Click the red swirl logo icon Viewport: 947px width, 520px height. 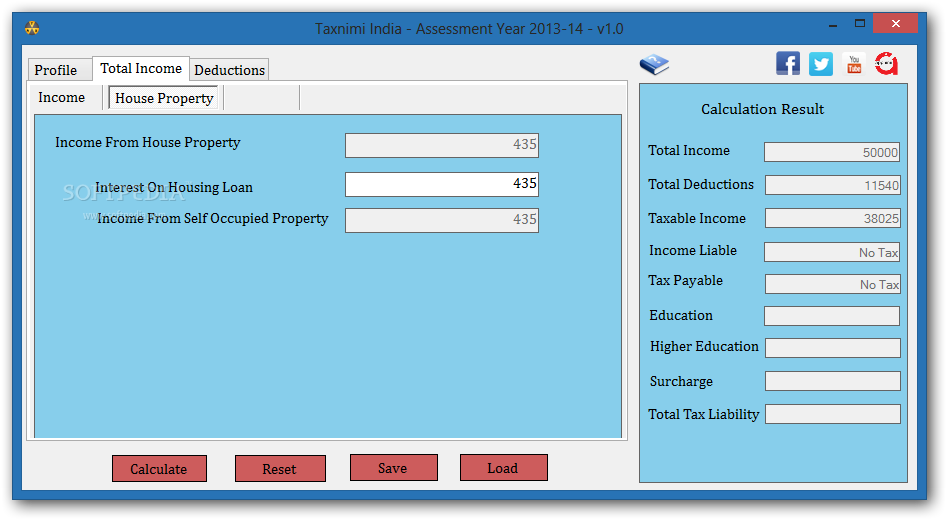tap(887, 63)
